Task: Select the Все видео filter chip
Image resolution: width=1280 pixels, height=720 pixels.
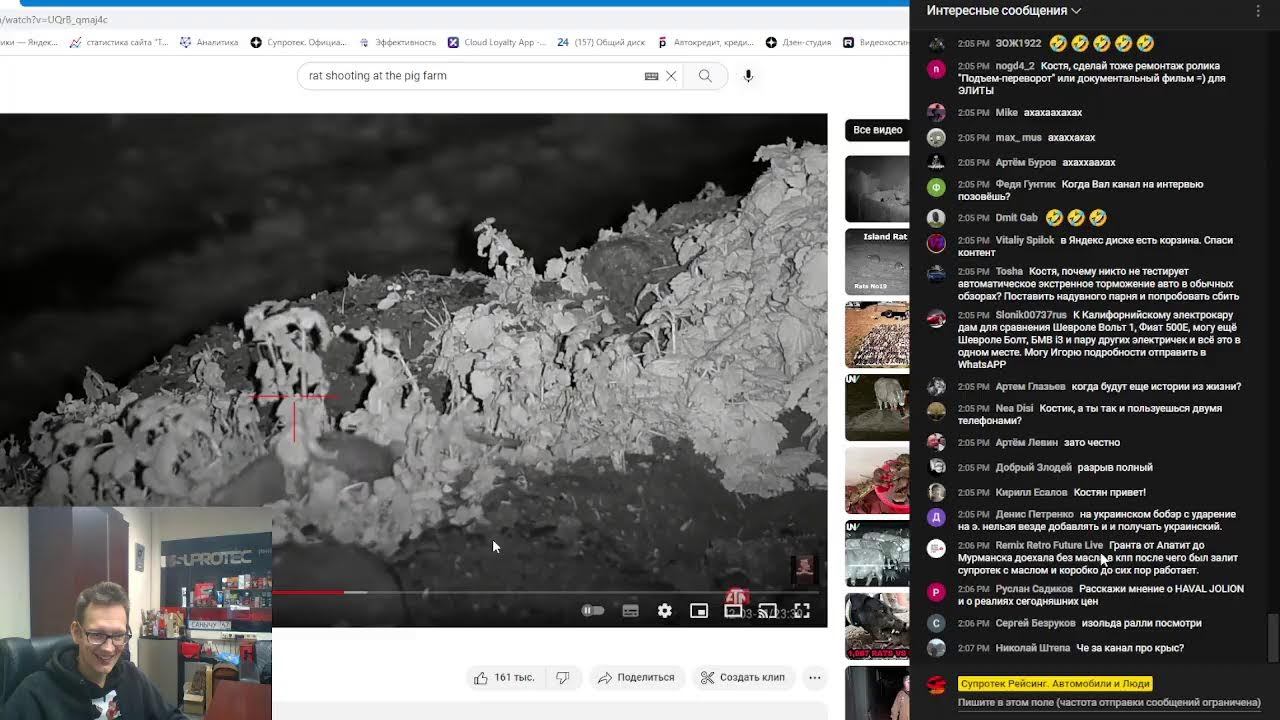Action: click(877, 130)
